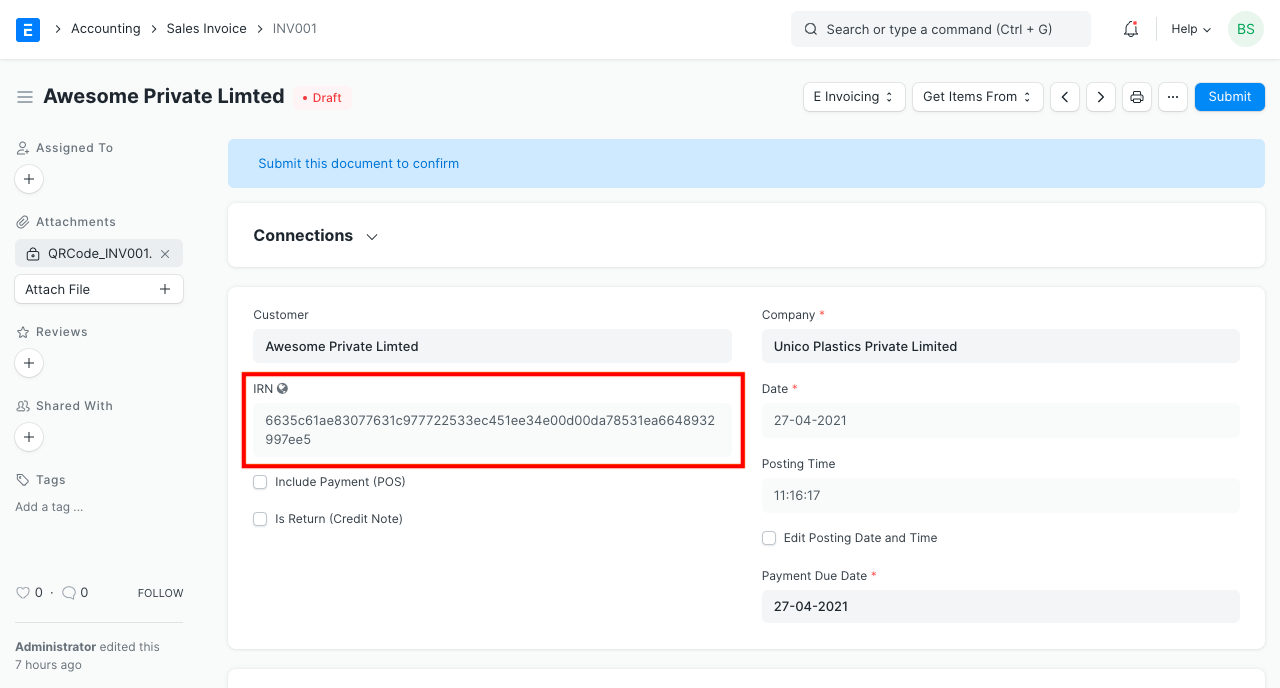Viewport: 1280px width, 688px height.
Task: Go to next document arrow
Action: [x=1101, y=97]
